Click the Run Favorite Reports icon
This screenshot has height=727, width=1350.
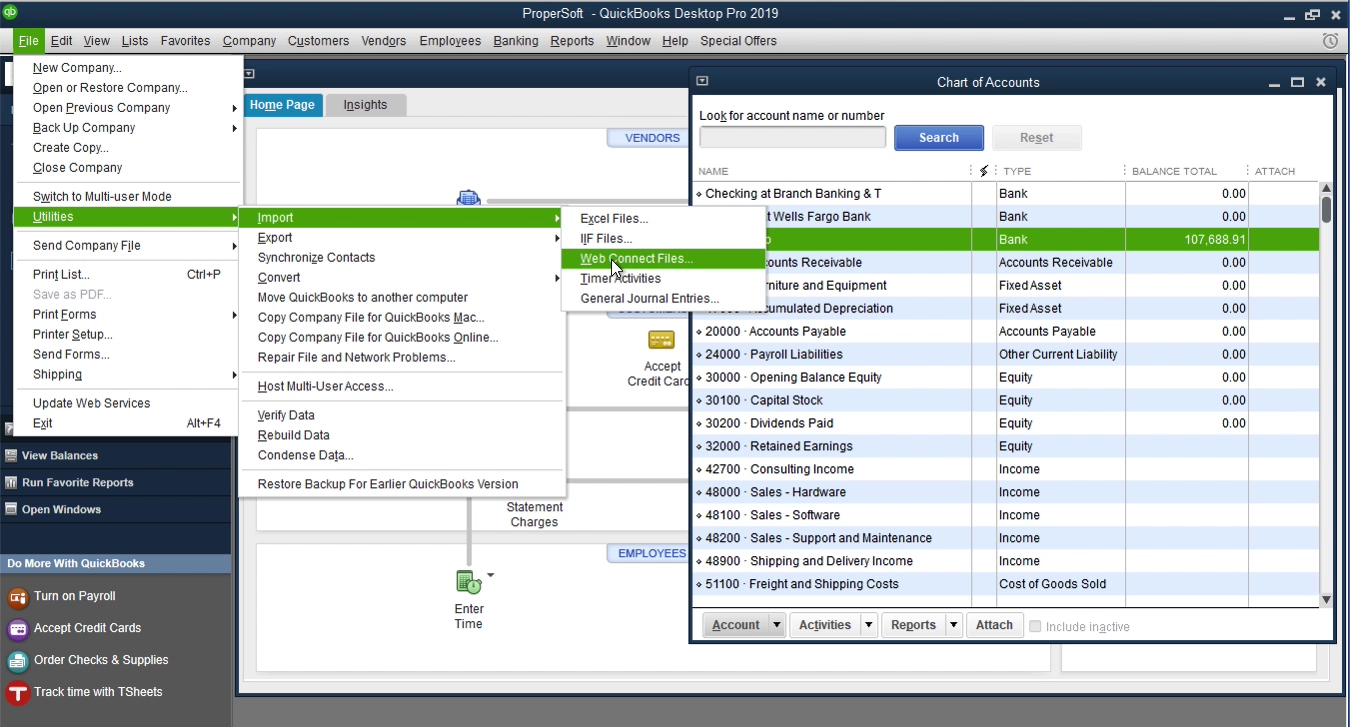11,483
